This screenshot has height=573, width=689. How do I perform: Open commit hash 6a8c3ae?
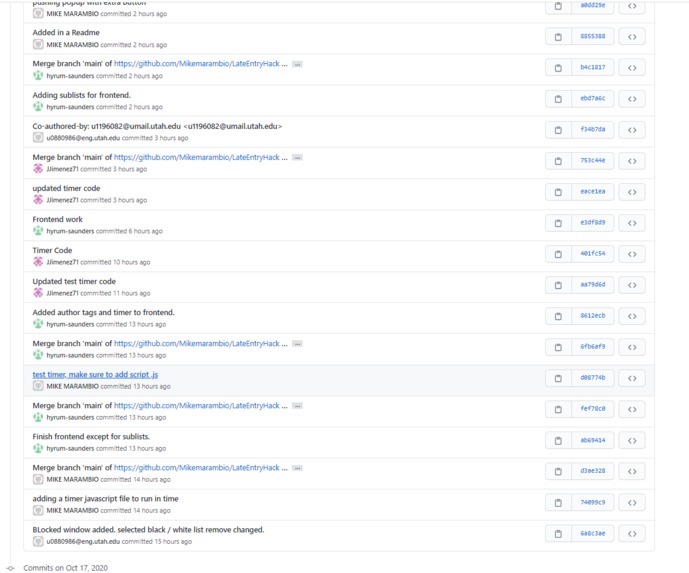coord(592,533)
